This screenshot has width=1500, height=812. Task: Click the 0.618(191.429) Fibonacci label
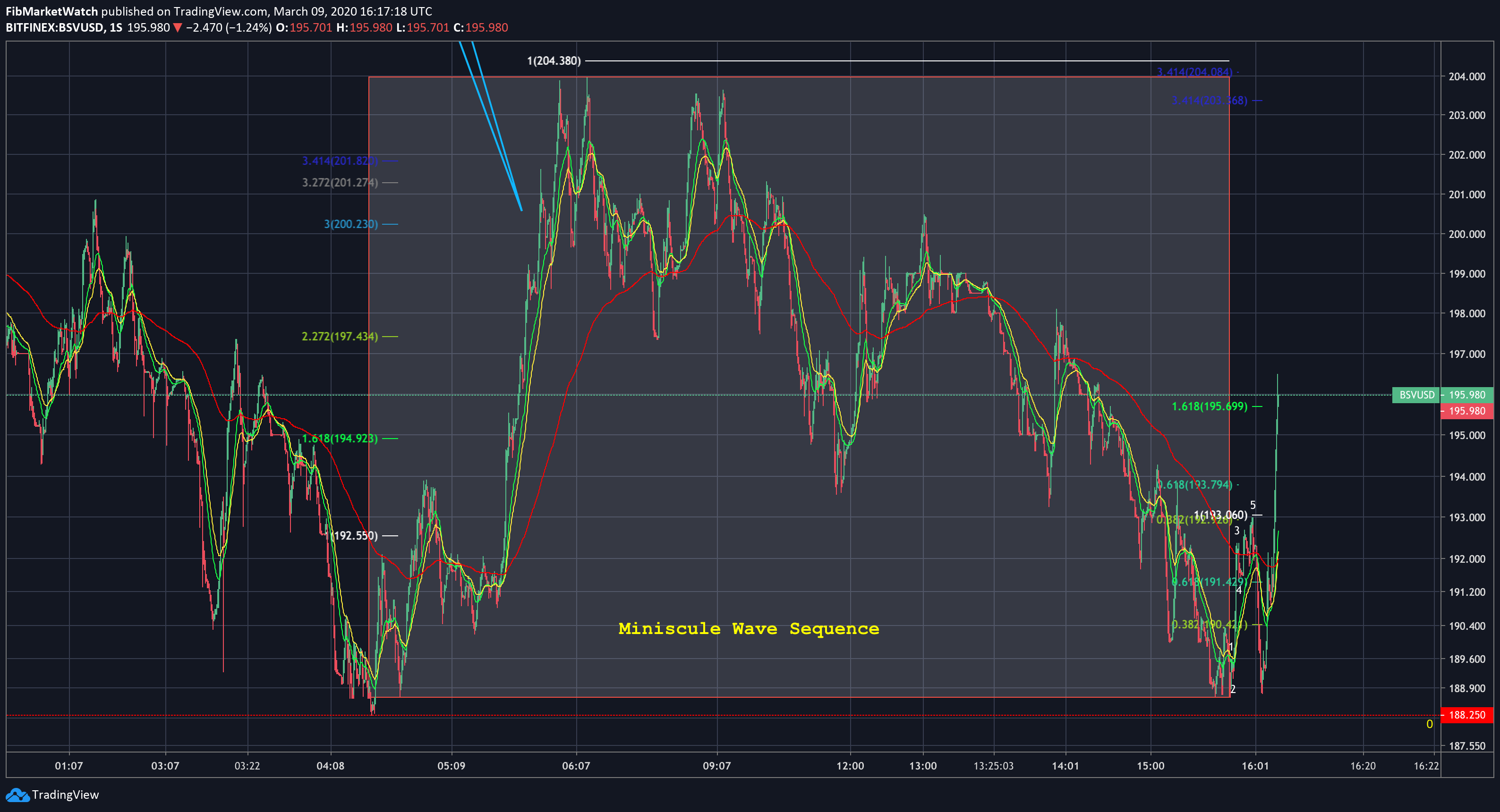(x=1210, y=582)
